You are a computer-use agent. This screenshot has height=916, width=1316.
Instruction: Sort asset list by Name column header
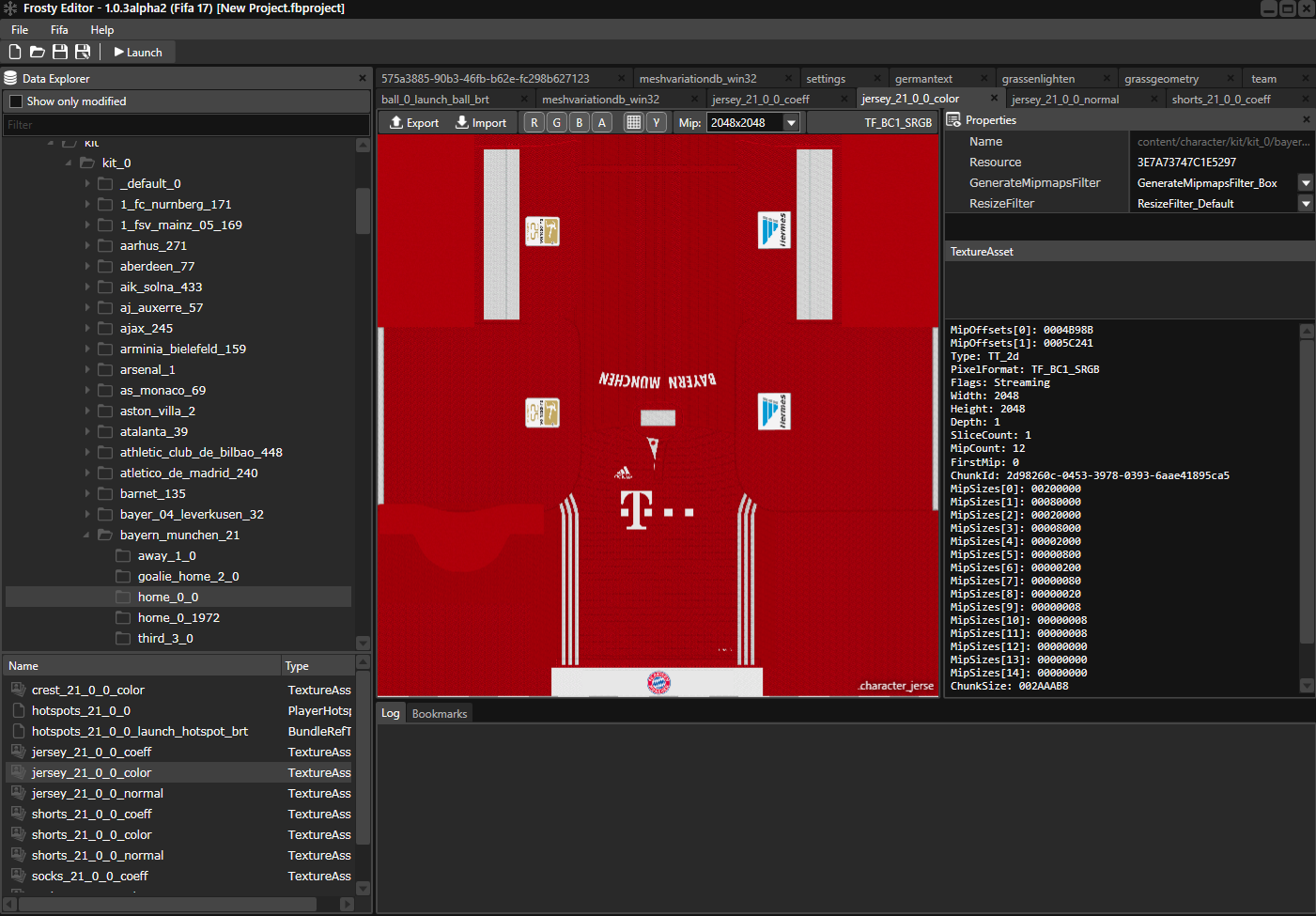[142, 665]
